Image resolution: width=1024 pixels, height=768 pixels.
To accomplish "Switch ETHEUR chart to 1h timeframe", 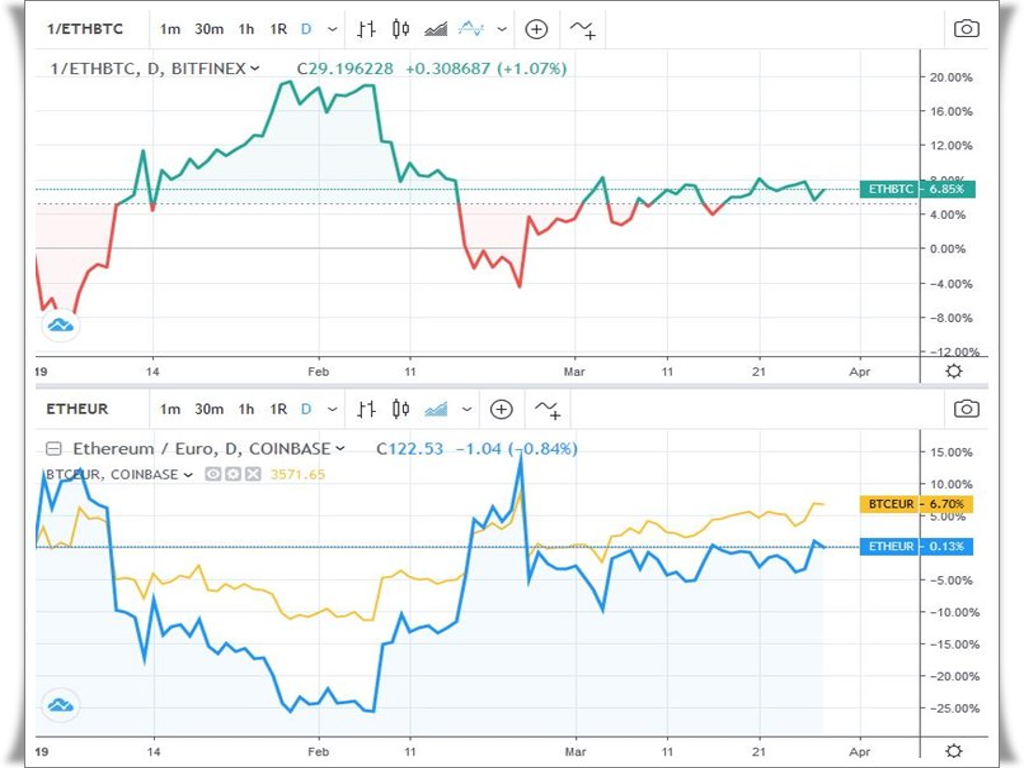I will tap(246, 409).
